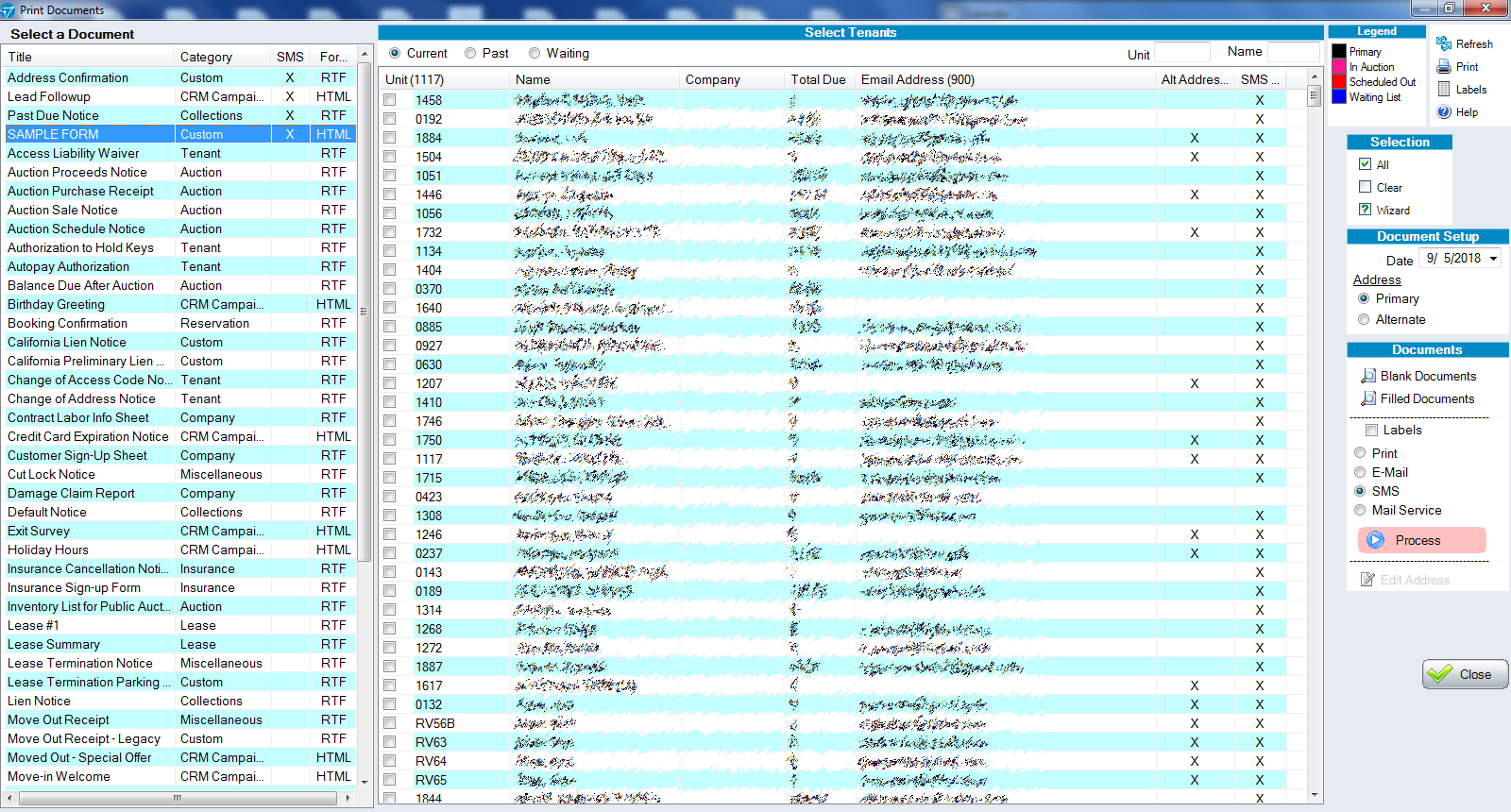Image resolution: width=1511 pixels, height=812 pixels.
Task: Select the E-Mail delivery radio button
Action: click(x=1360, y=472)
